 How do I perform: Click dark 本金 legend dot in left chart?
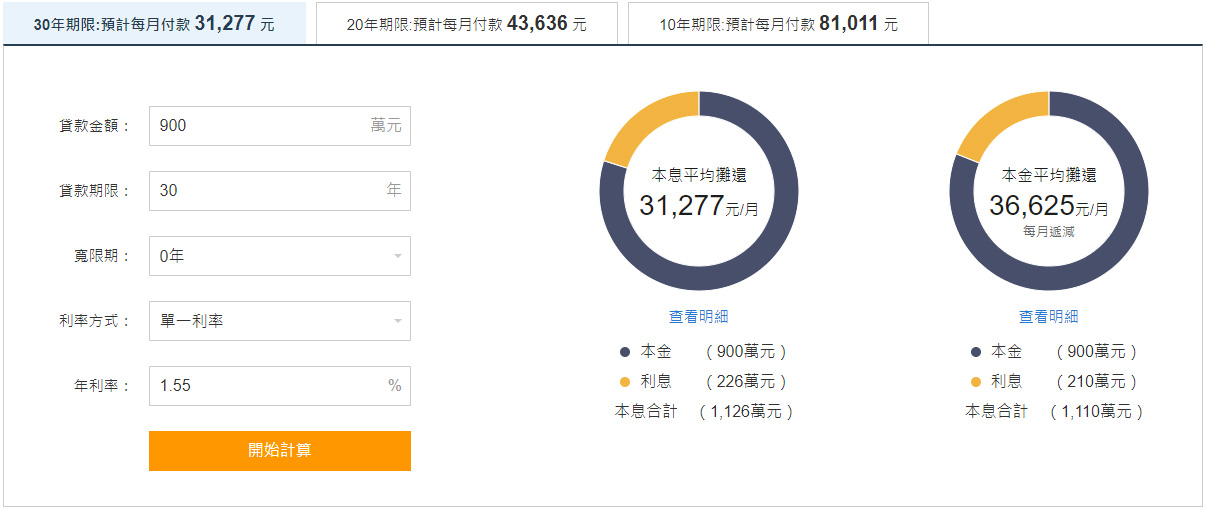pyautogui.click(x=625, y=352)
